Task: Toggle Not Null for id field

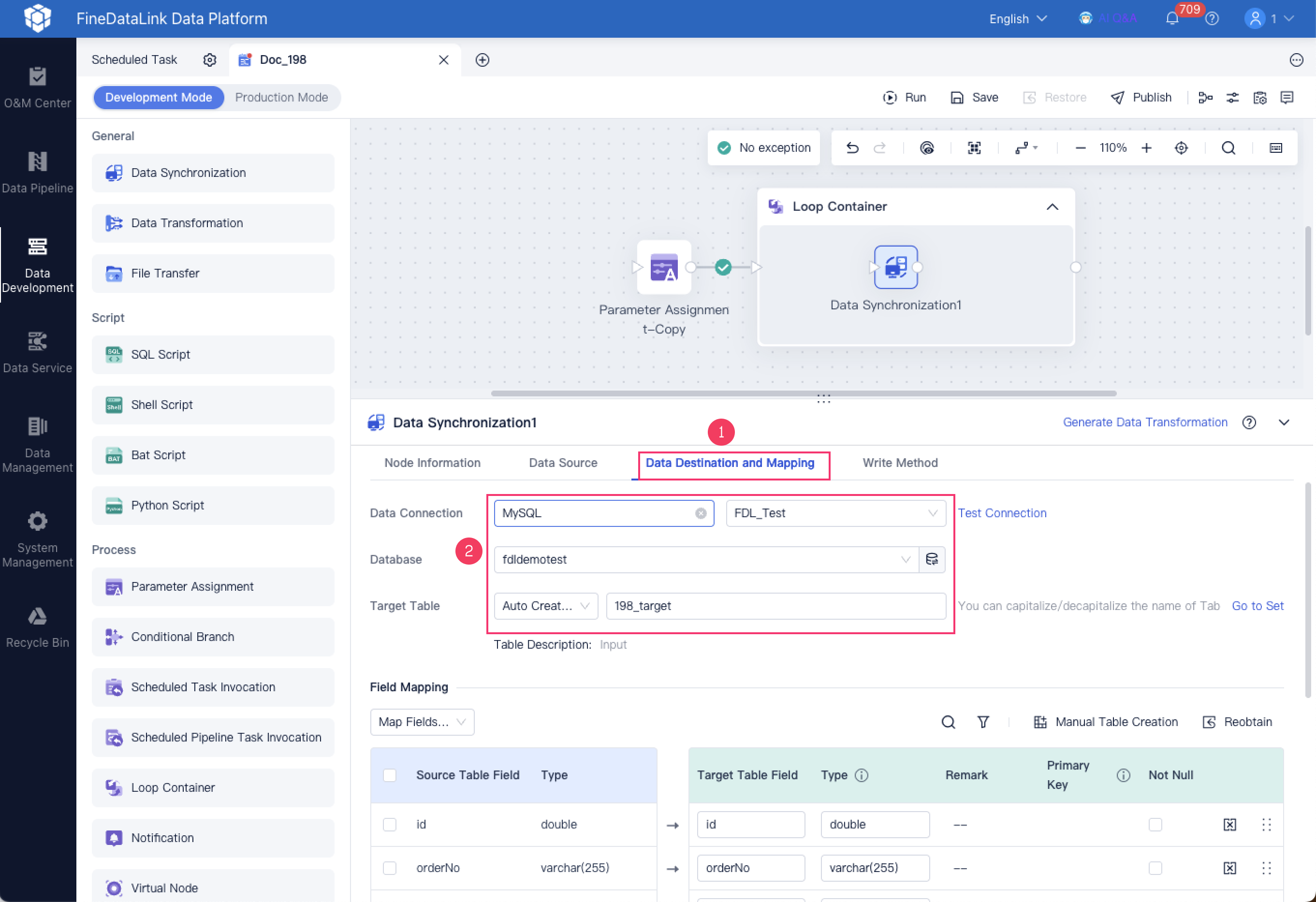Action: [1156, 825]
